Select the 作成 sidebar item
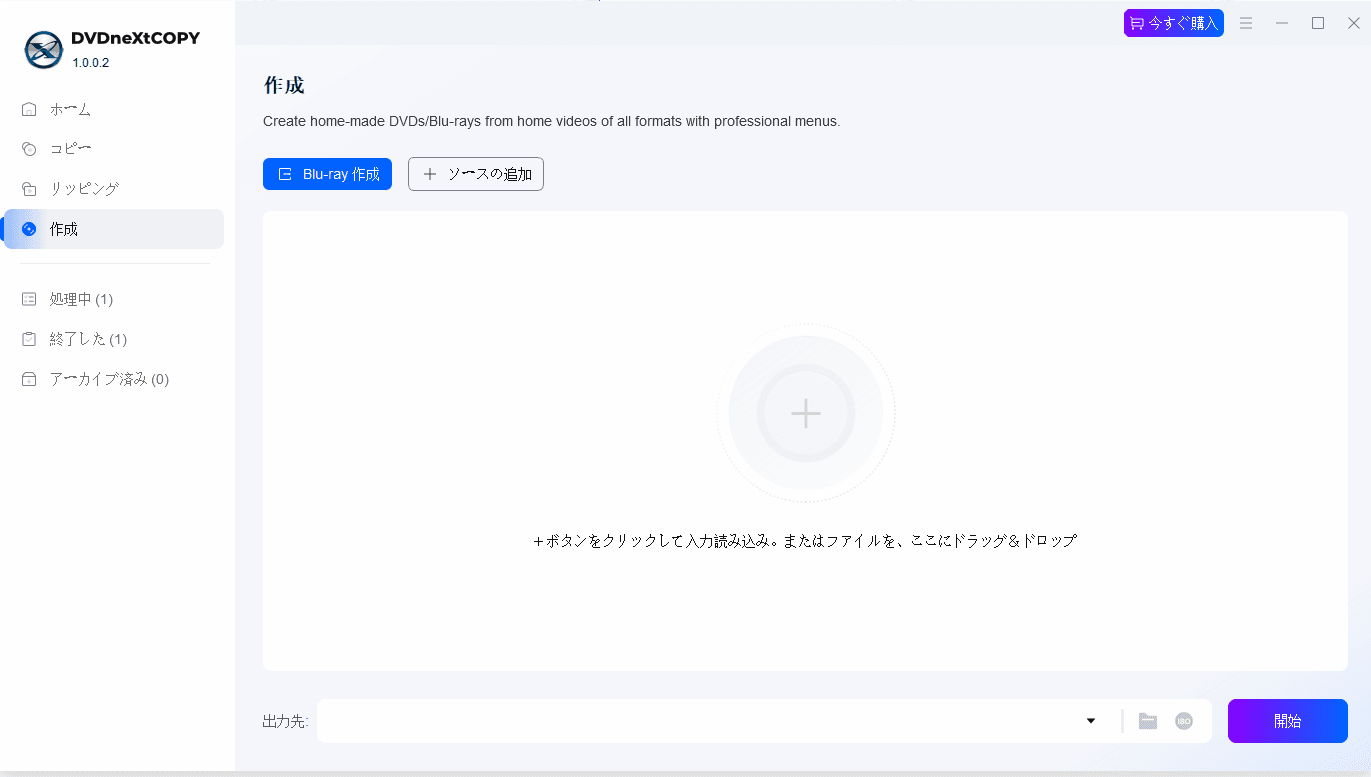The height and width of the screenshot is (777, 1371). coord(112,229)
